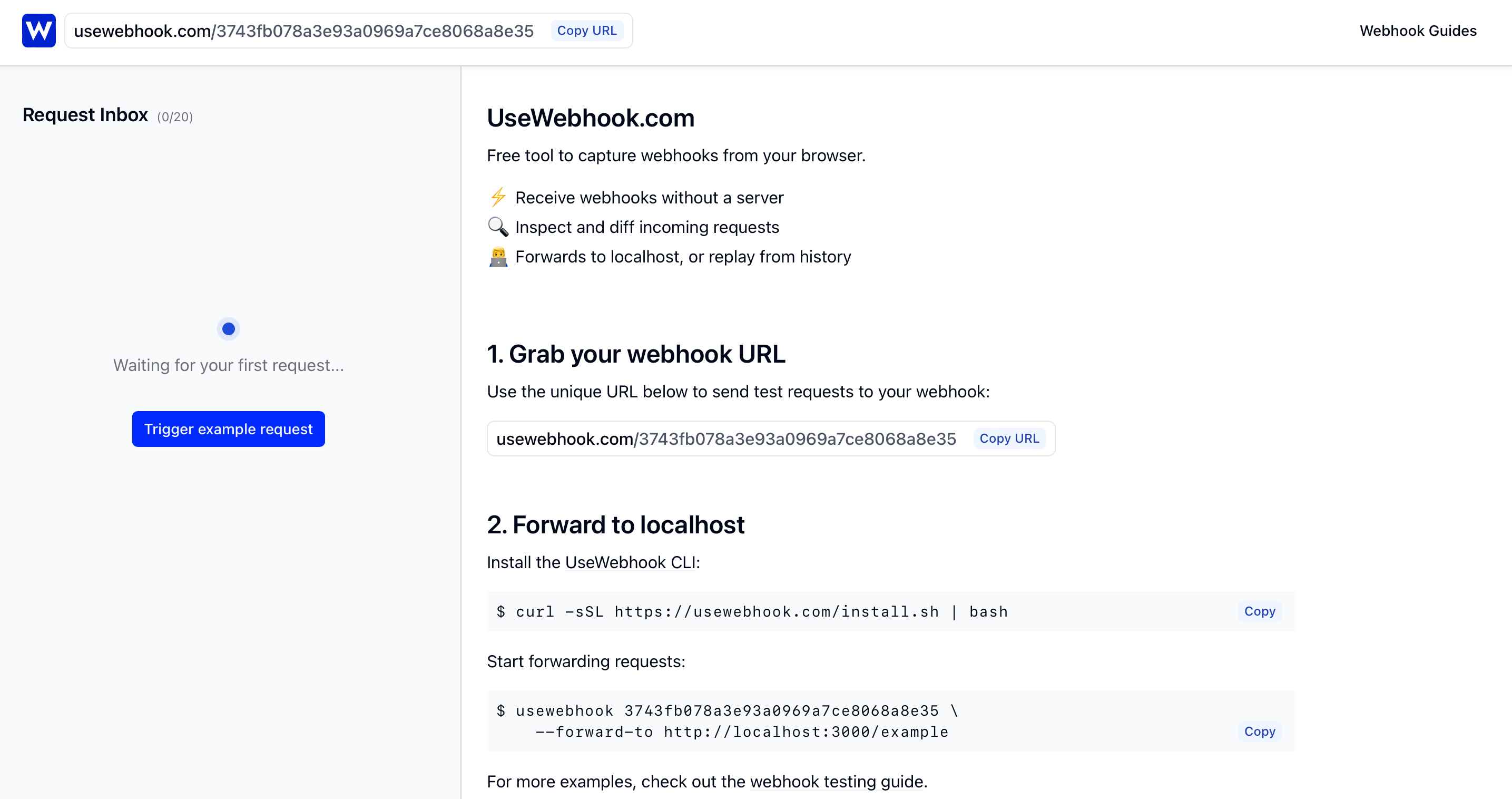This screenshot has width=1512, height=799.
Task: Click the magnifying glass emoji icon
Action: pos(498,227)
